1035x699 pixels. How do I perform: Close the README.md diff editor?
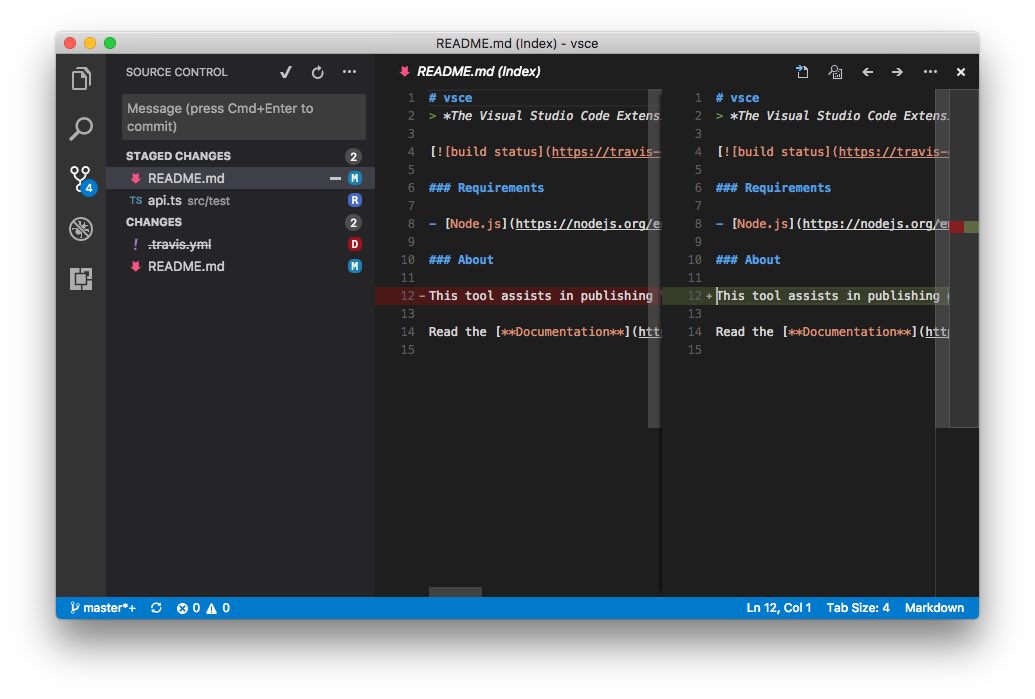tap(961, 72)
